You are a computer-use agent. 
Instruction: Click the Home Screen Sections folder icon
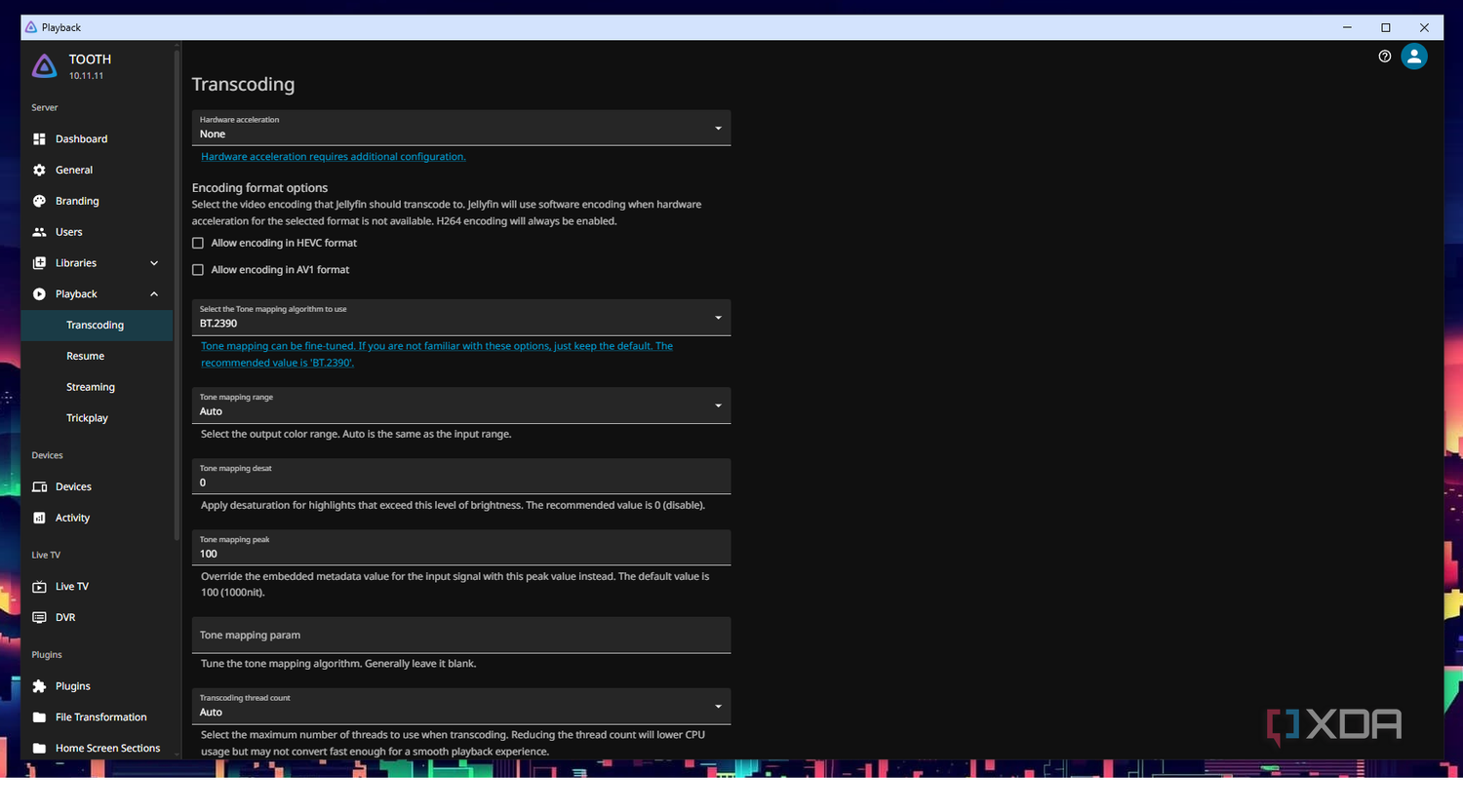(39, 749)
